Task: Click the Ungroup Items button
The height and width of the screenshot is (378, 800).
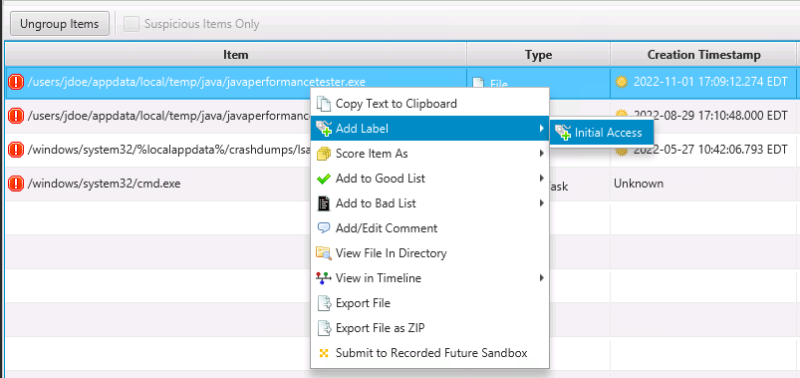Action: 60,24
